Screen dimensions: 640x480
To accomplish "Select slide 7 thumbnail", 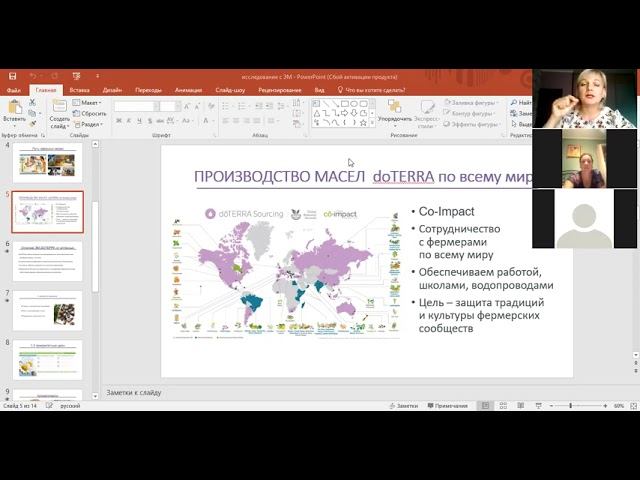I will (x=47, y=311).
